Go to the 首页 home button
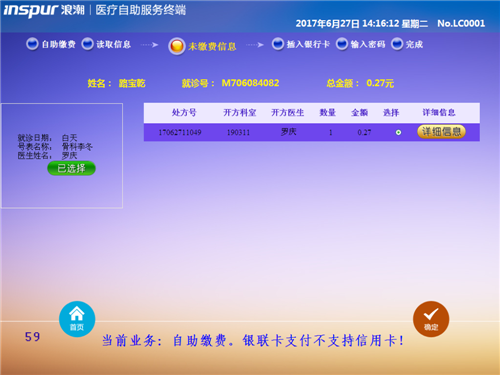The image size is (500, 375). [77, 319]
